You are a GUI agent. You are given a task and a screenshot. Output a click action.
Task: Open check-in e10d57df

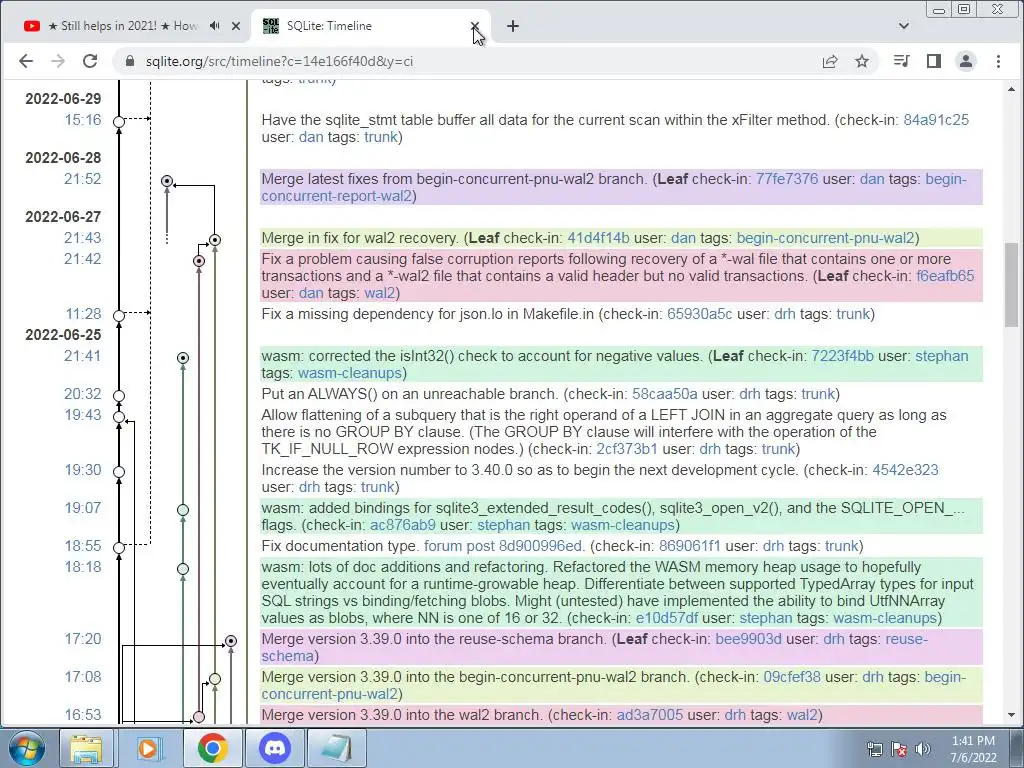[x=667, y=618]
